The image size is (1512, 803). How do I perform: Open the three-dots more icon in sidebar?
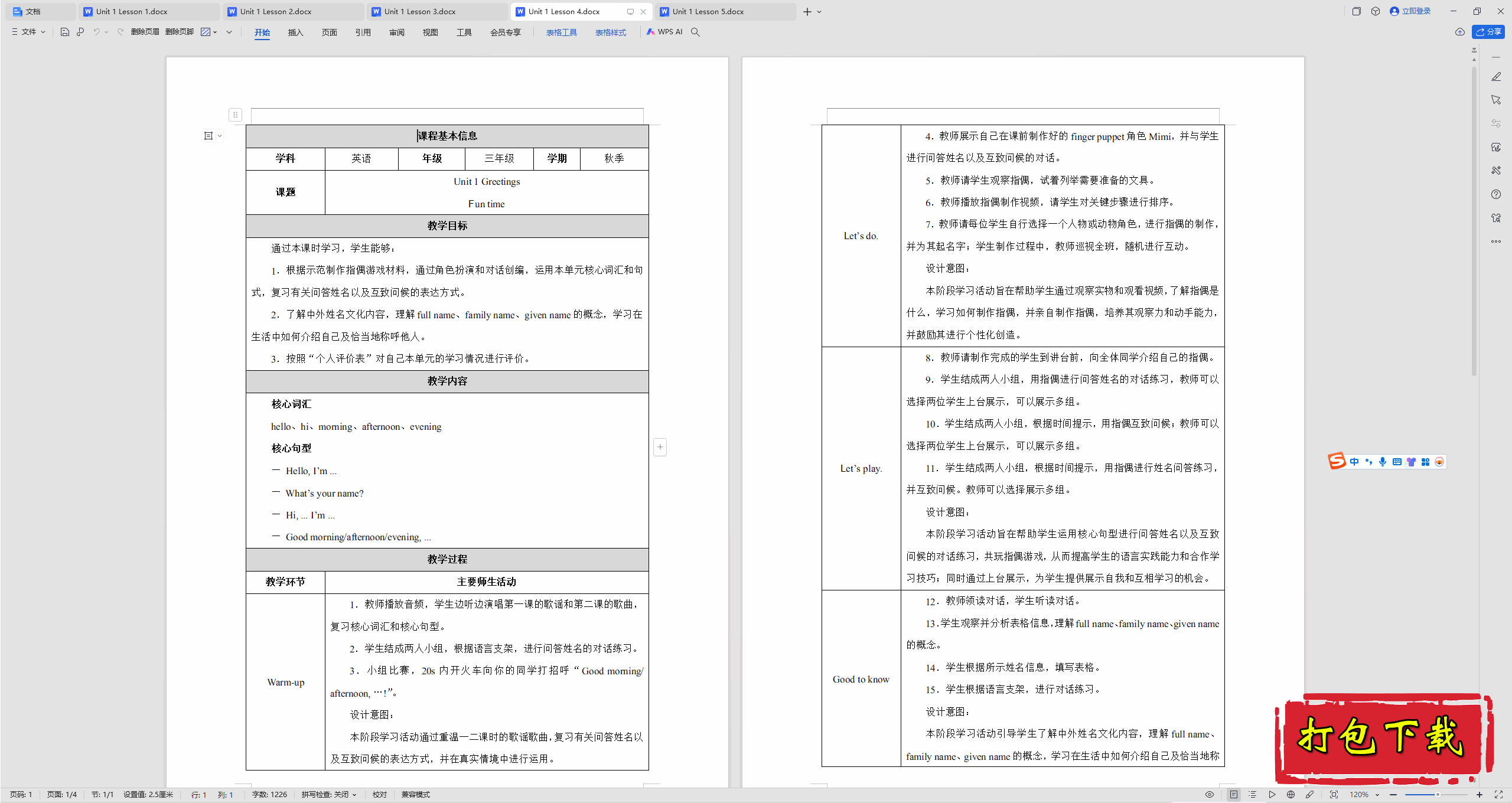[x=1496, y=241]
